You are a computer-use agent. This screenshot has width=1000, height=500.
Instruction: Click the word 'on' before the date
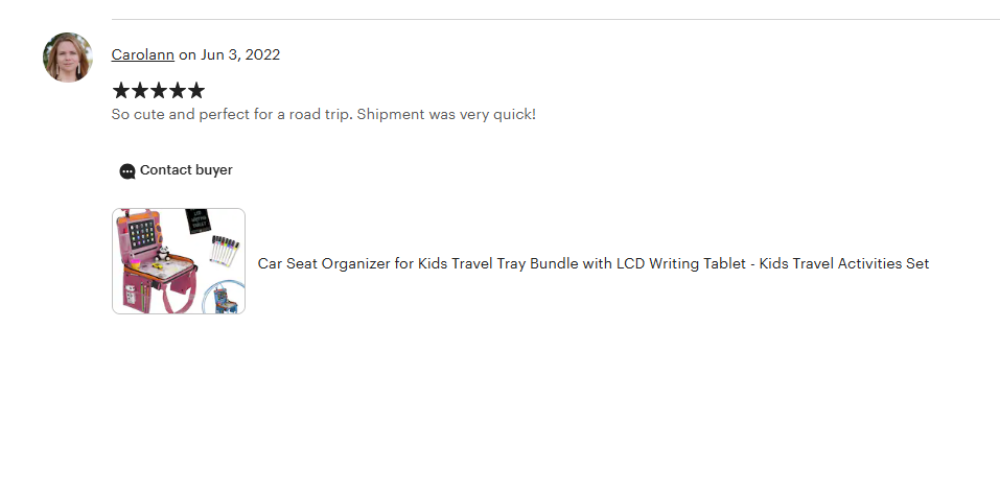187,55
